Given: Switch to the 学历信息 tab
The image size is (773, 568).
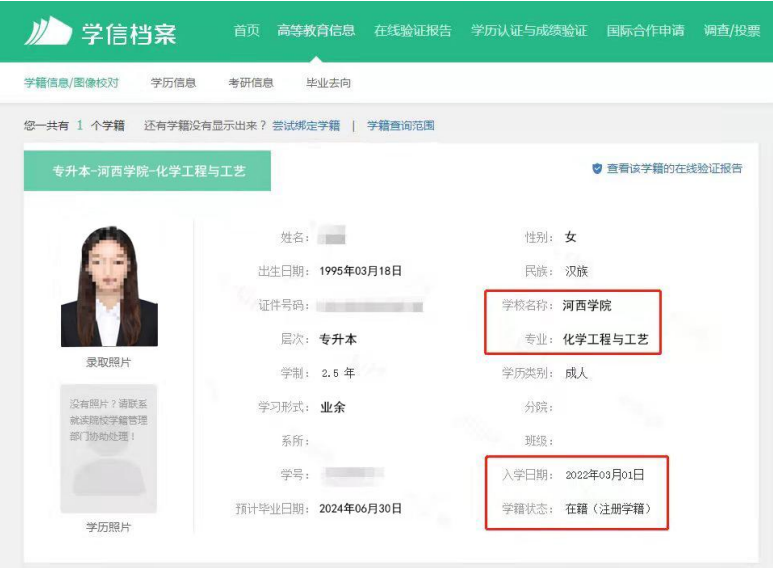Looking at the screenshot, I should (173, 83).
